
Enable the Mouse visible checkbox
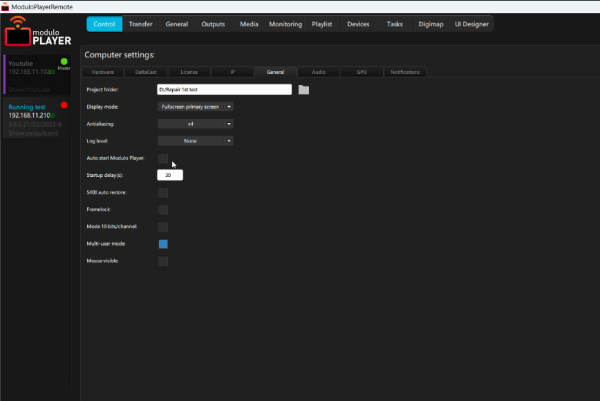pos(163,261)
